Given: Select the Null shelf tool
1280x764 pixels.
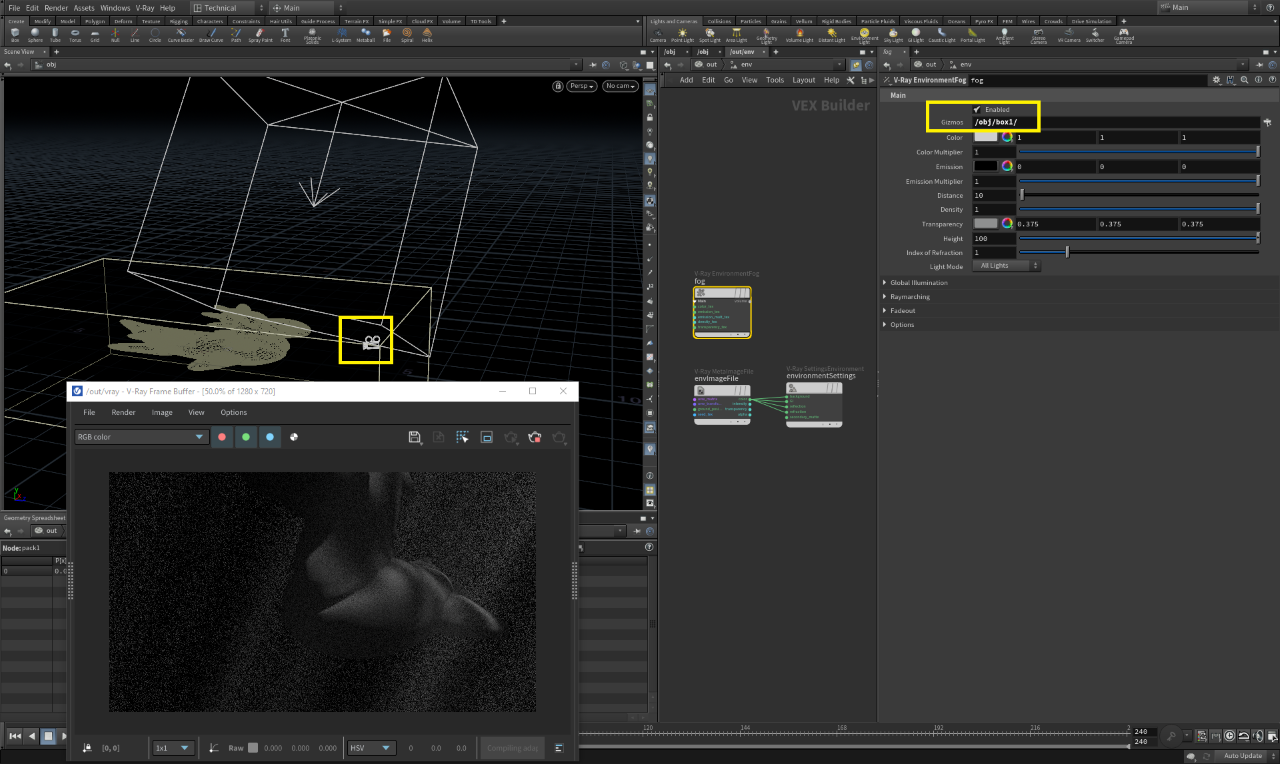Looking at the screenshot, I should click(115, 35).
